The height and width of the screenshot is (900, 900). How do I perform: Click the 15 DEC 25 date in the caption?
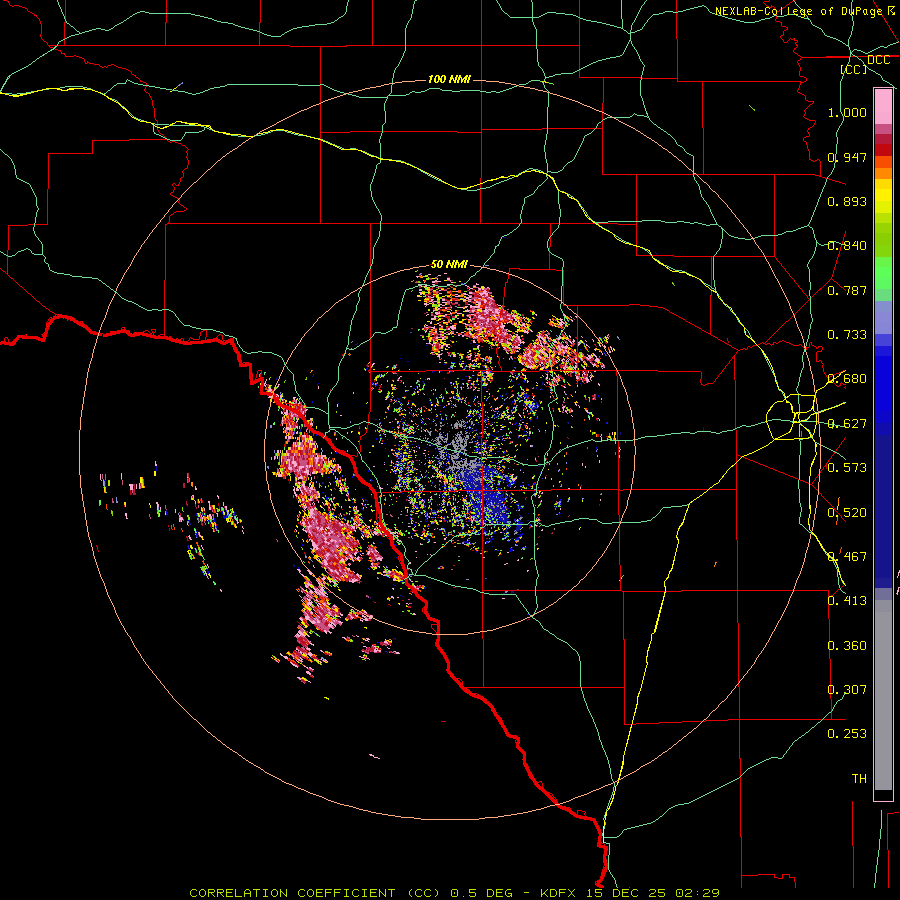click(x=627, y=893)
